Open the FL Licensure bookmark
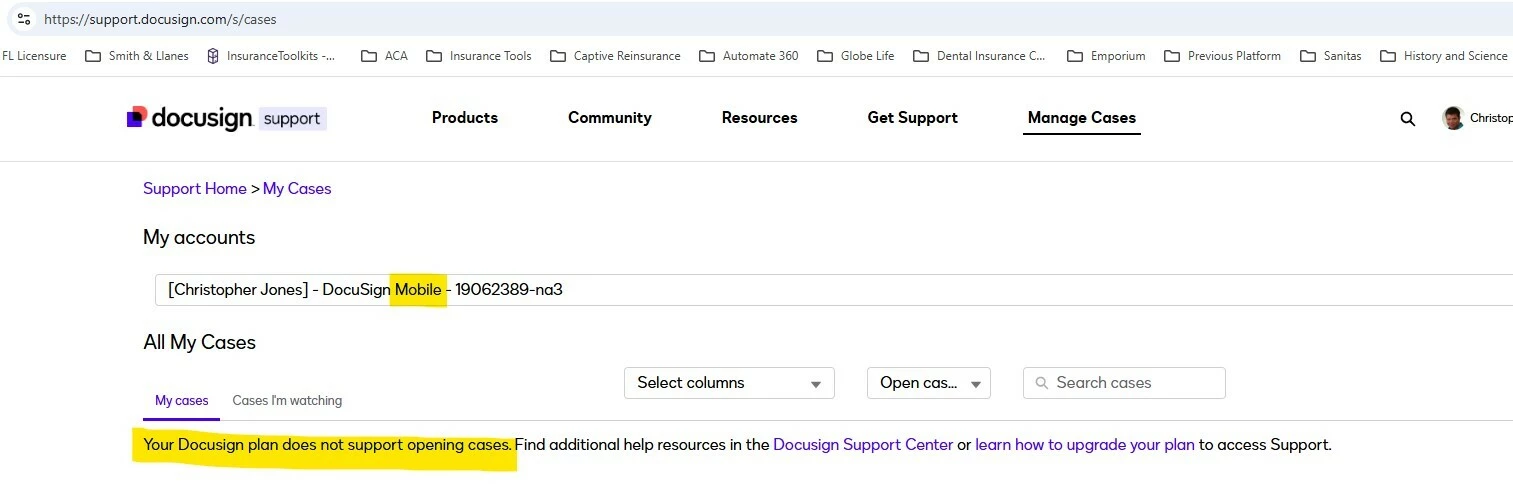This screenshot has width=1513, height=492. [34, 56]
